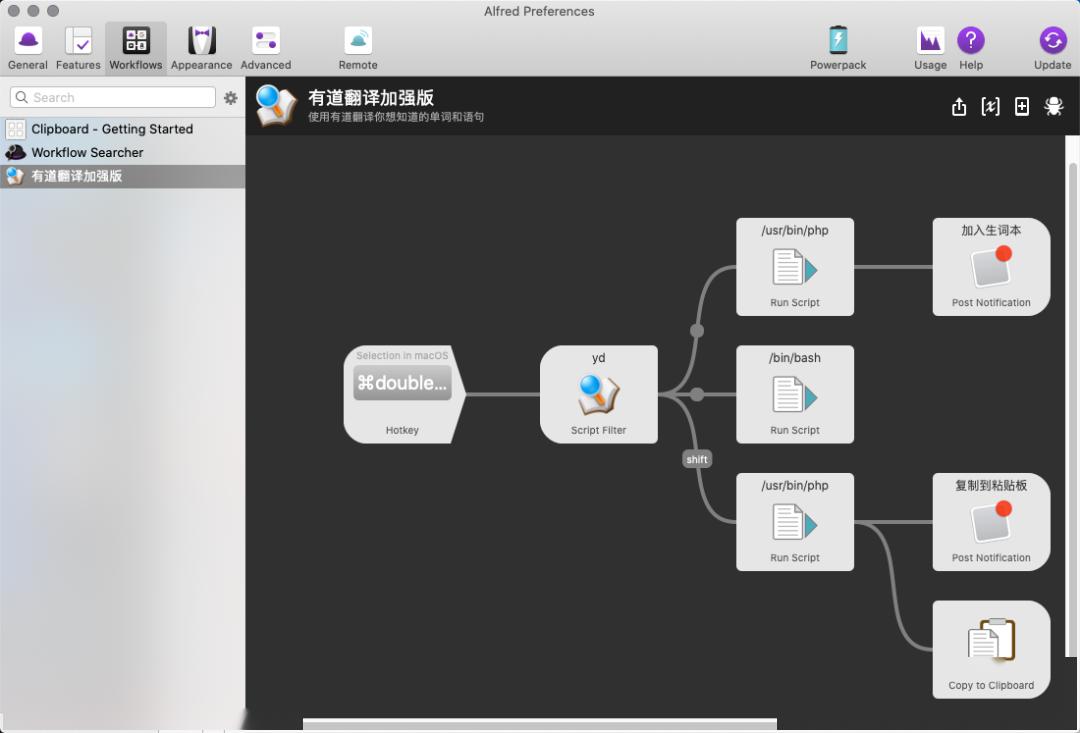Go to the Advanced tab

[265, 48]
